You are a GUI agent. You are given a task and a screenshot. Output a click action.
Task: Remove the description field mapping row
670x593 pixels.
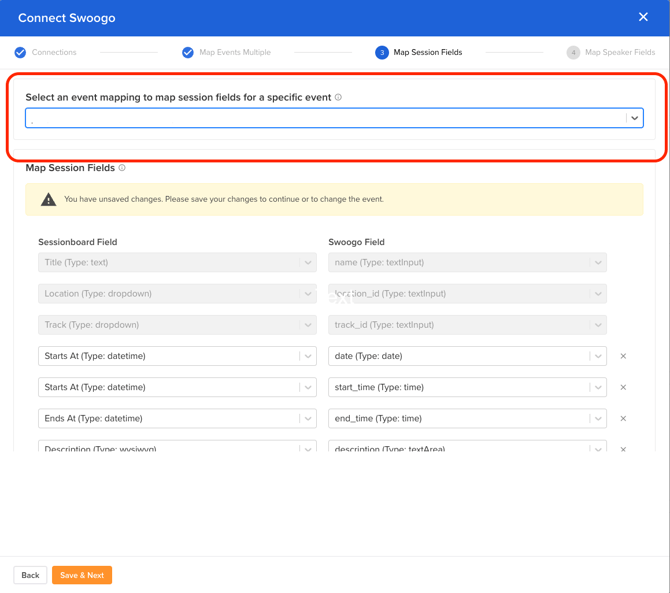(623, 449)
